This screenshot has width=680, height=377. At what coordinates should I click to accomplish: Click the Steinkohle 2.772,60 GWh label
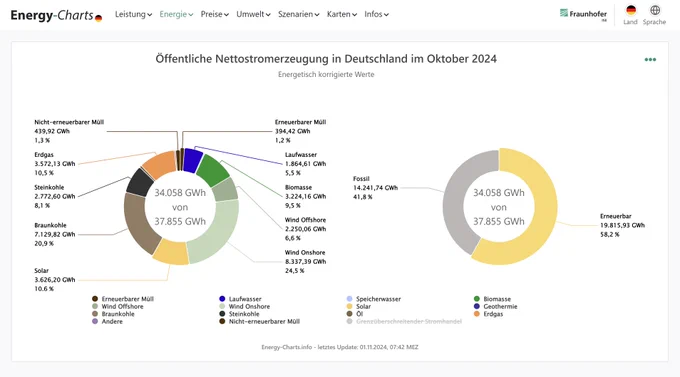tap(55, 196)
